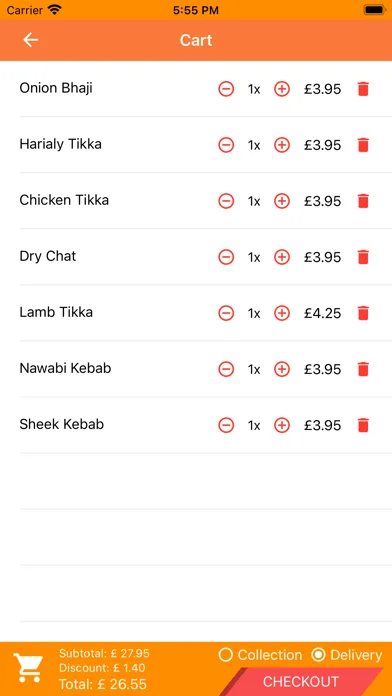Delete Lamb Tikka from the cart

tap(363, 313)
